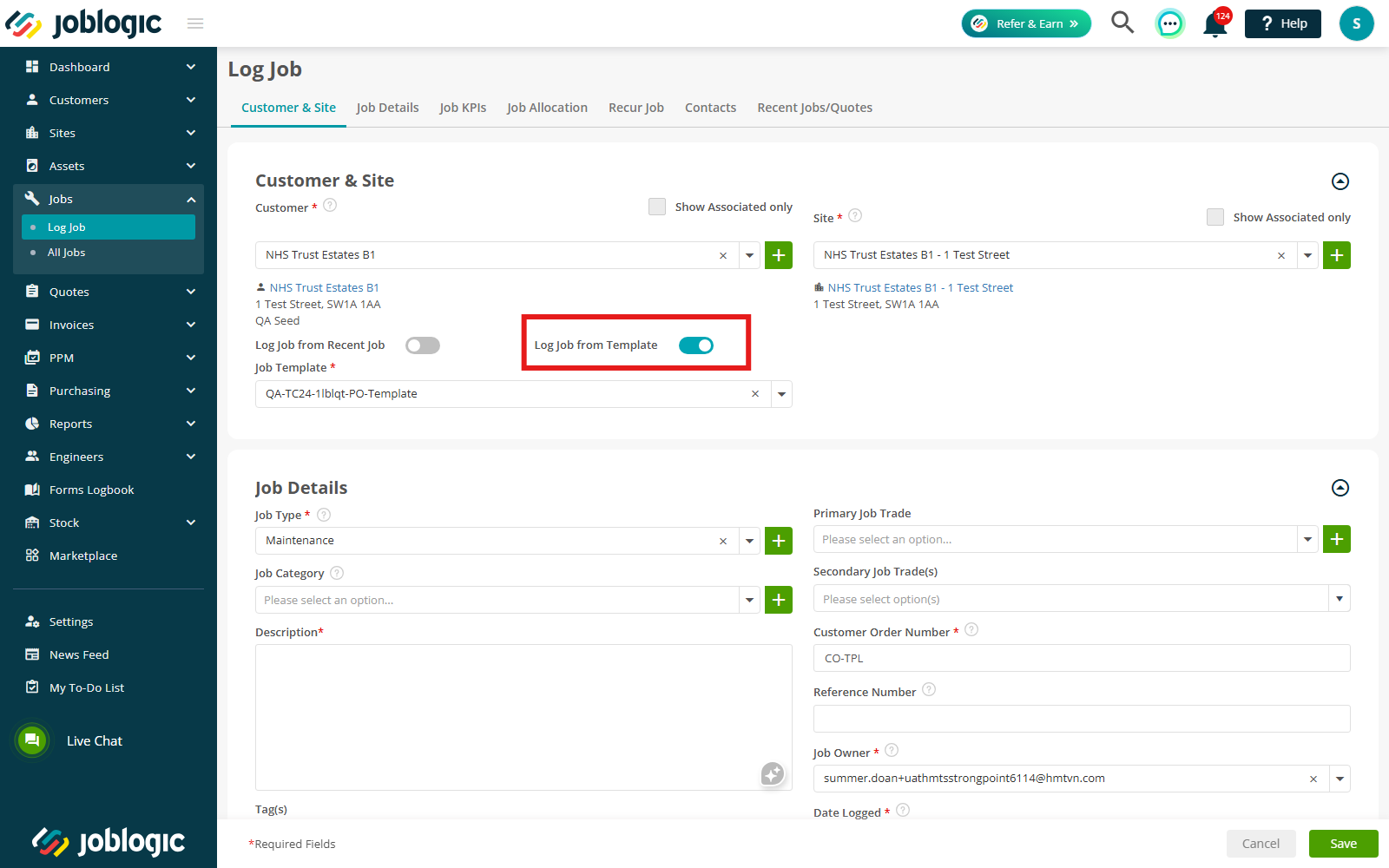Click the Customer help question icon
The width and height of the screenshot is (1389, 868).
coord(330,206)
